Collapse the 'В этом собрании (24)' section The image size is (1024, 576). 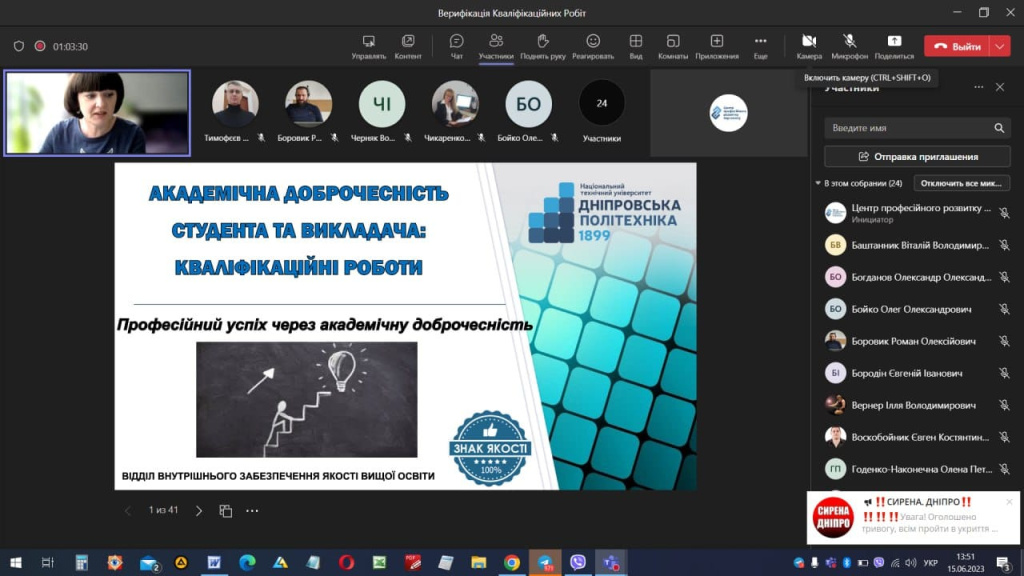coord(818,184)
